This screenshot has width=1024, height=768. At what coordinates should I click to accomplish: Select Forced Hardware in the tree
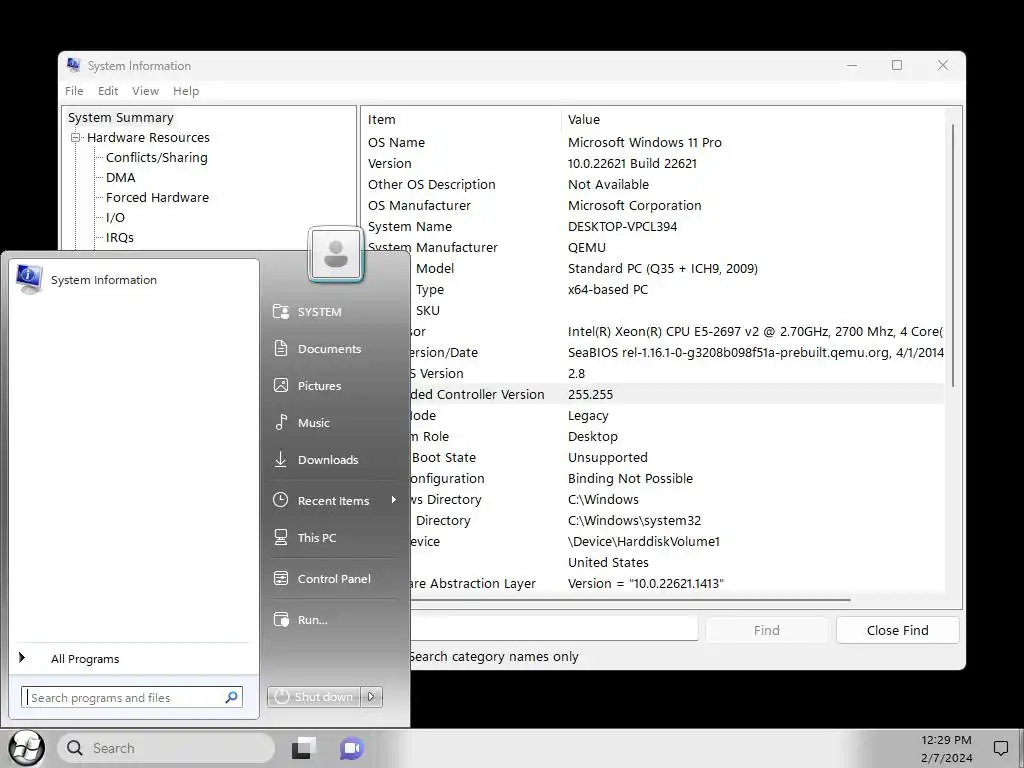click(157, 197)
